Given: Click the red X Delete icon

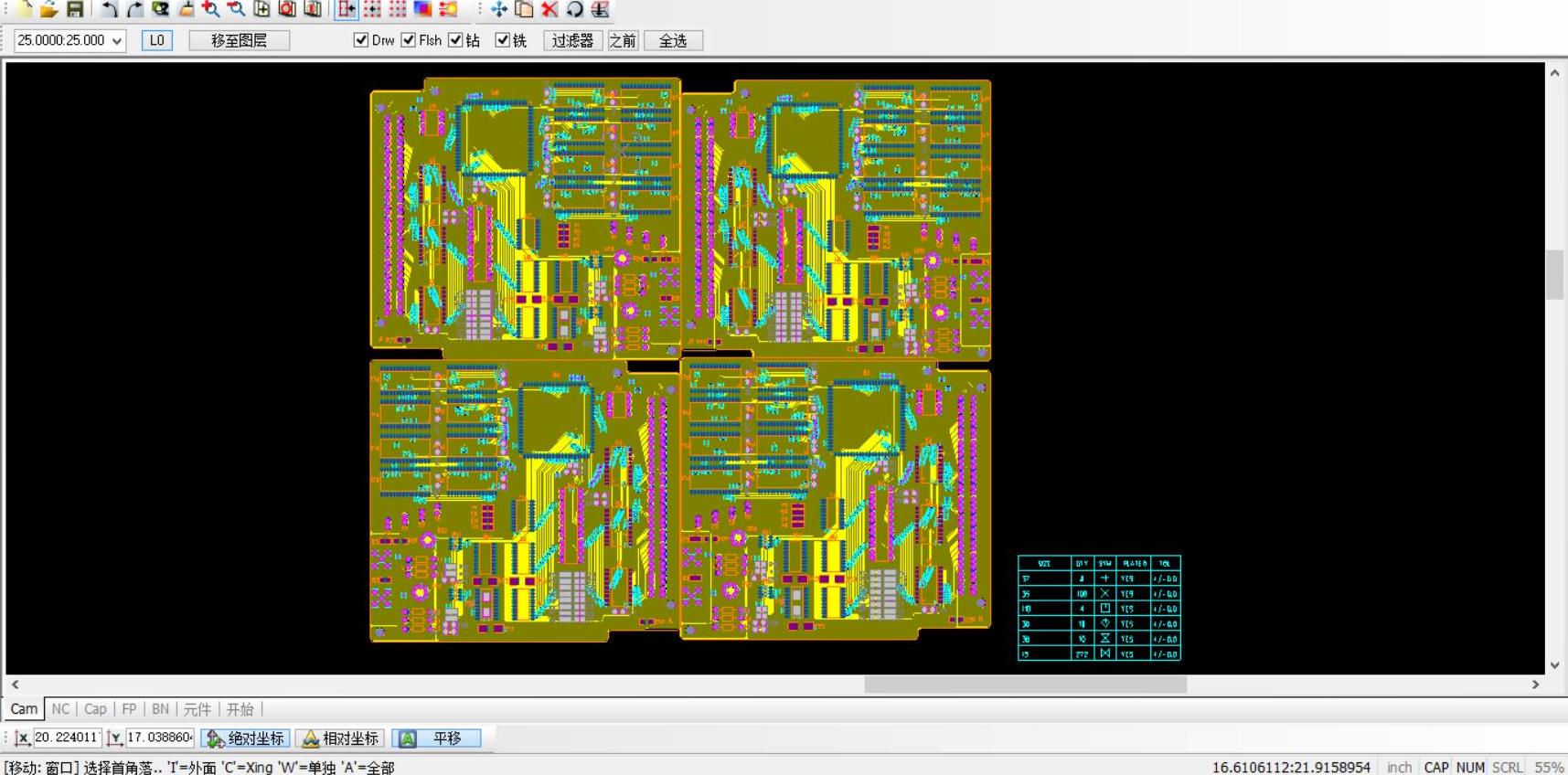Looking at the screenshot, I should (x=549, y=9).
